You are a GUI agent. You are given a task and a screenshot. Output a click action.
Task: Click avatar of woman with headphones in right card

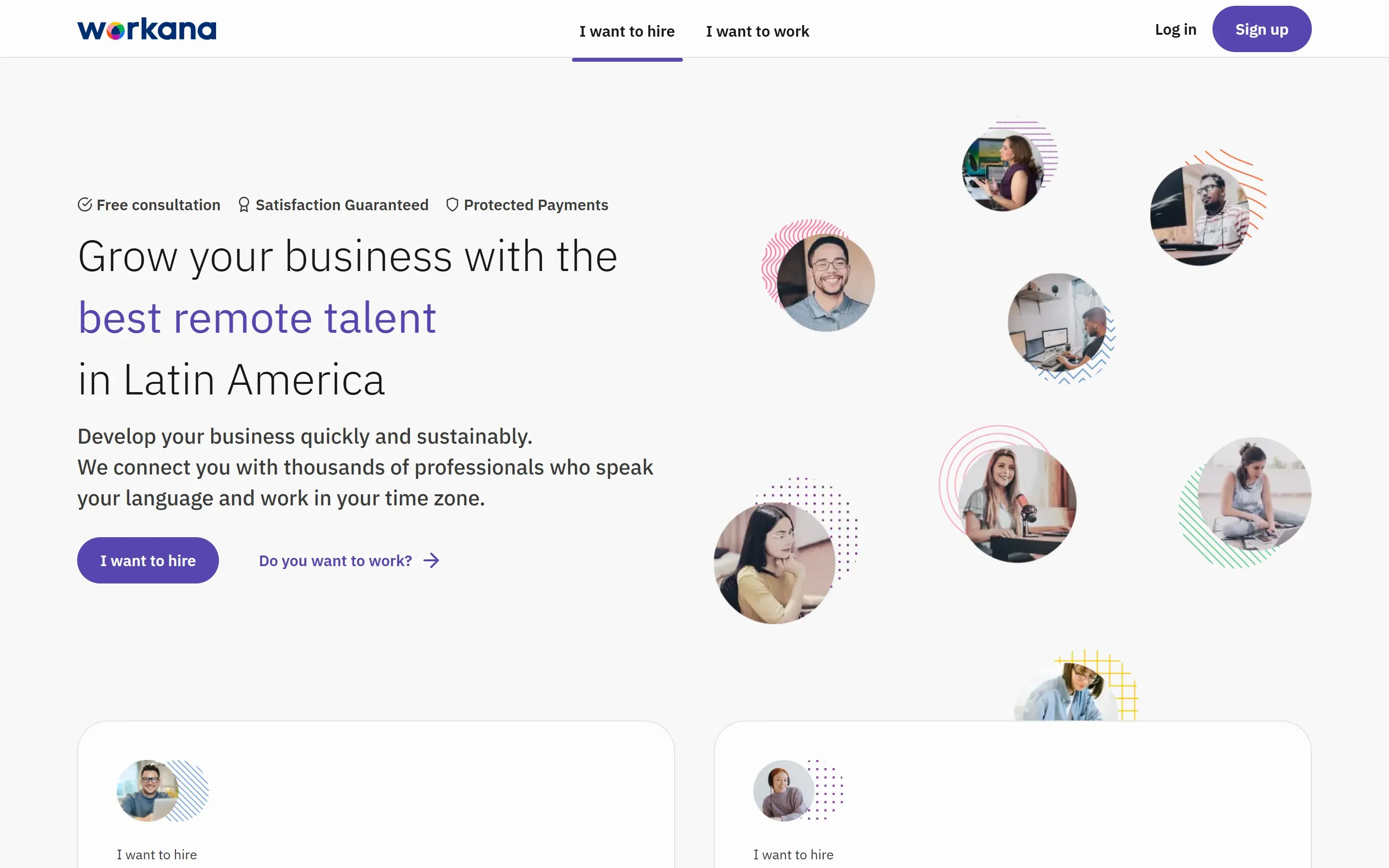tap(784, 791)
